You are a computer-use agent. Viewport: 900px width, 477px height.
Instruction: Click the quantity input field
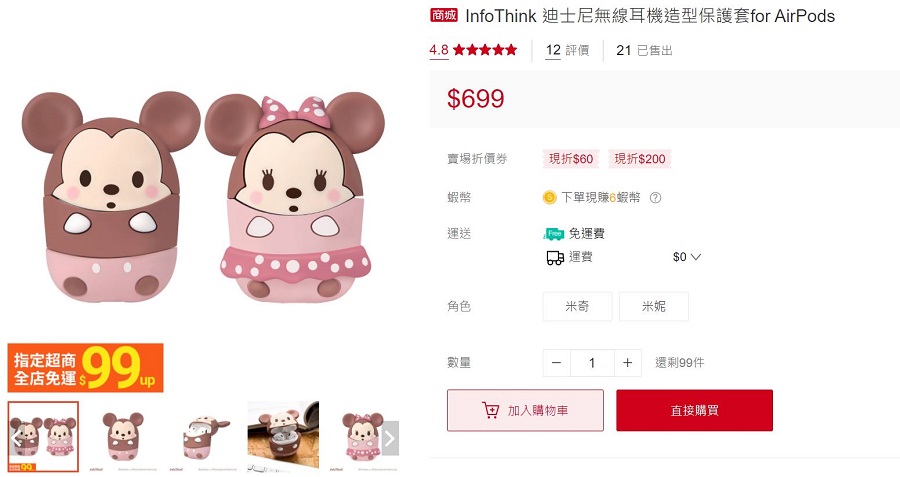tap(592, 363)
